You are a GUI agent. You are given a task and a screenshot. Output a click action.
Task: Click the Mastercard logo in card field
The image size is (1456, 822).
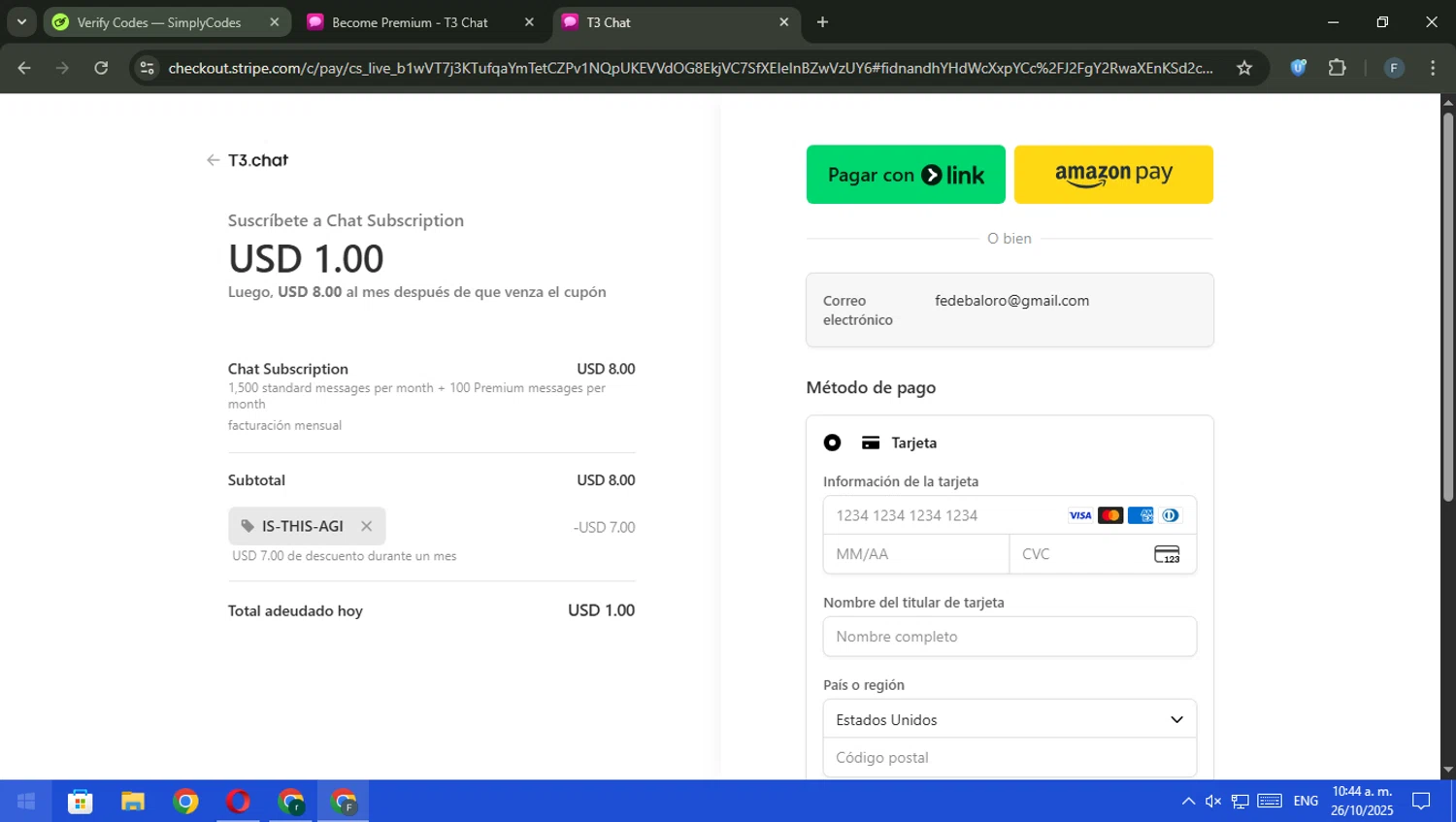click(1110, 515)
